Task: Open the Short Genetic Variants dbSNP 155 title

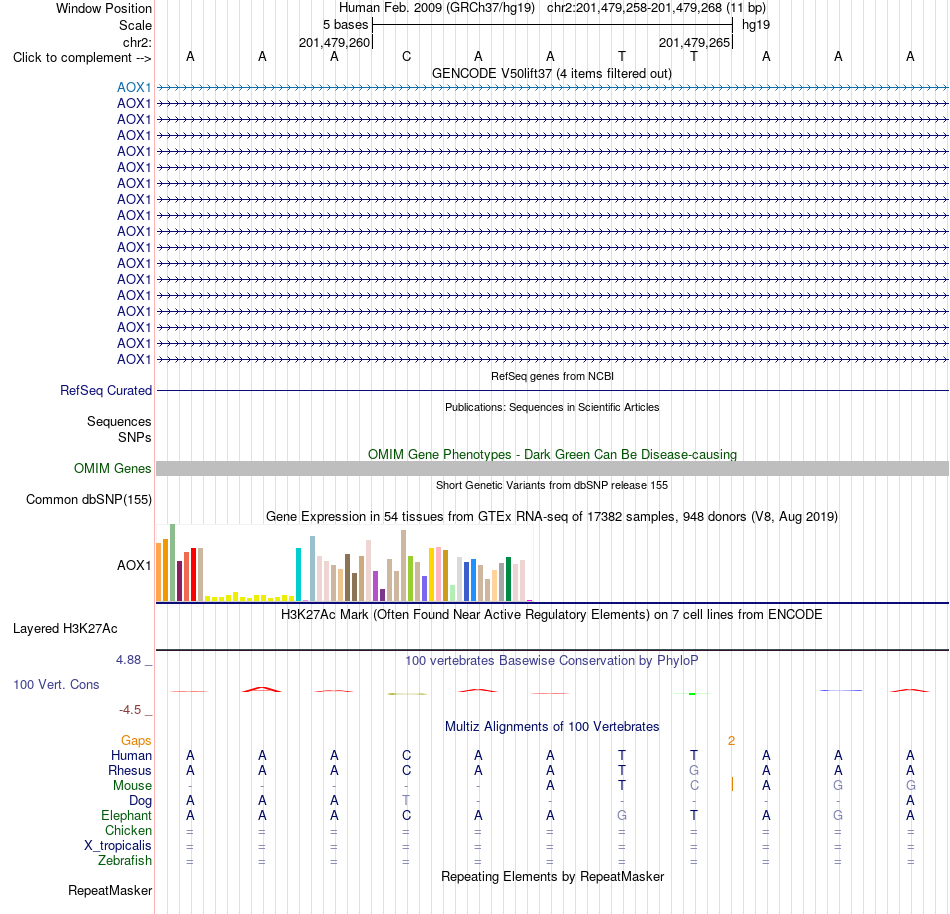Action: pyautogui.click(x=552, y=485)
